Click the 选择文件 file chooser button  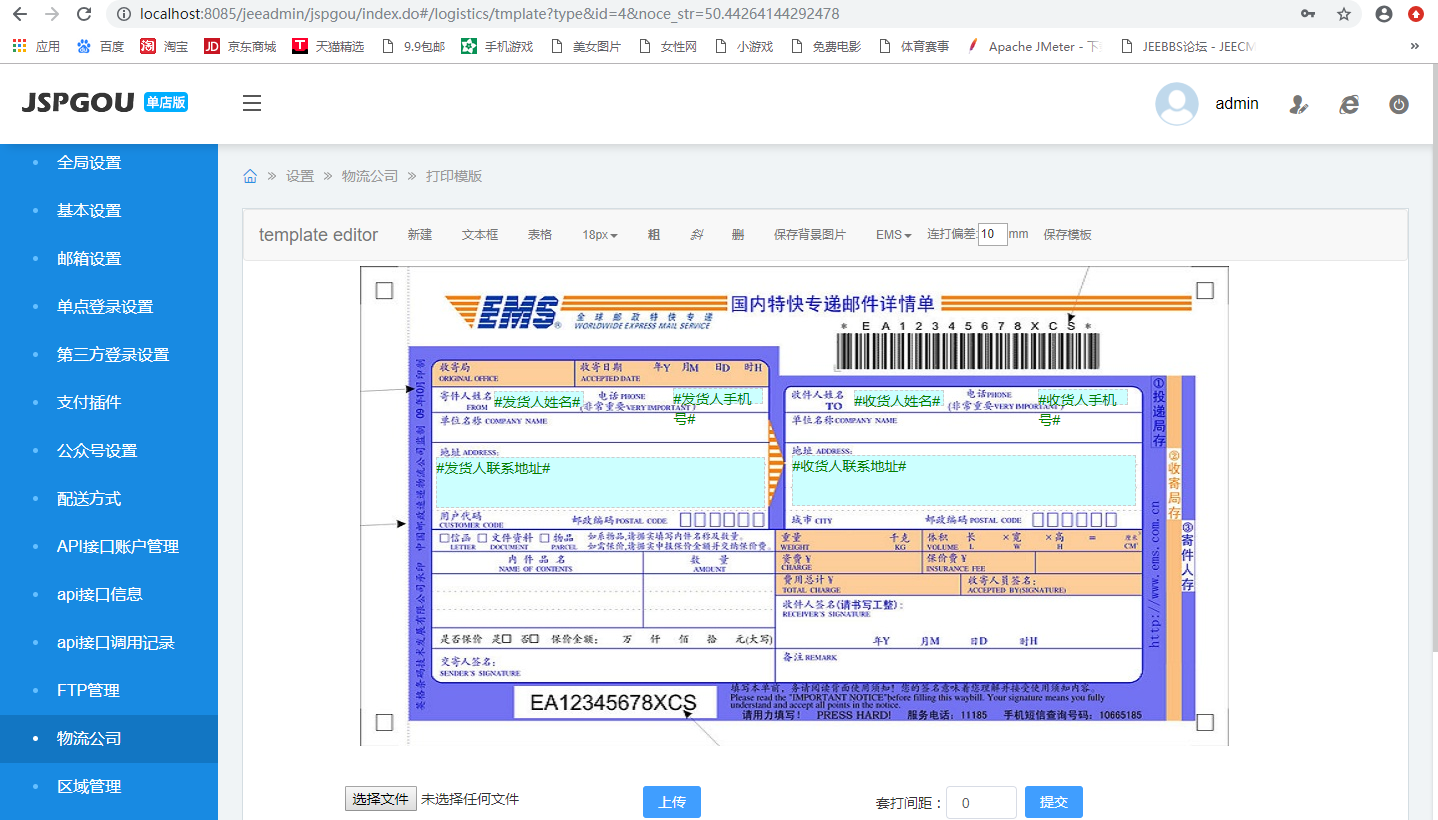point(381,799)
